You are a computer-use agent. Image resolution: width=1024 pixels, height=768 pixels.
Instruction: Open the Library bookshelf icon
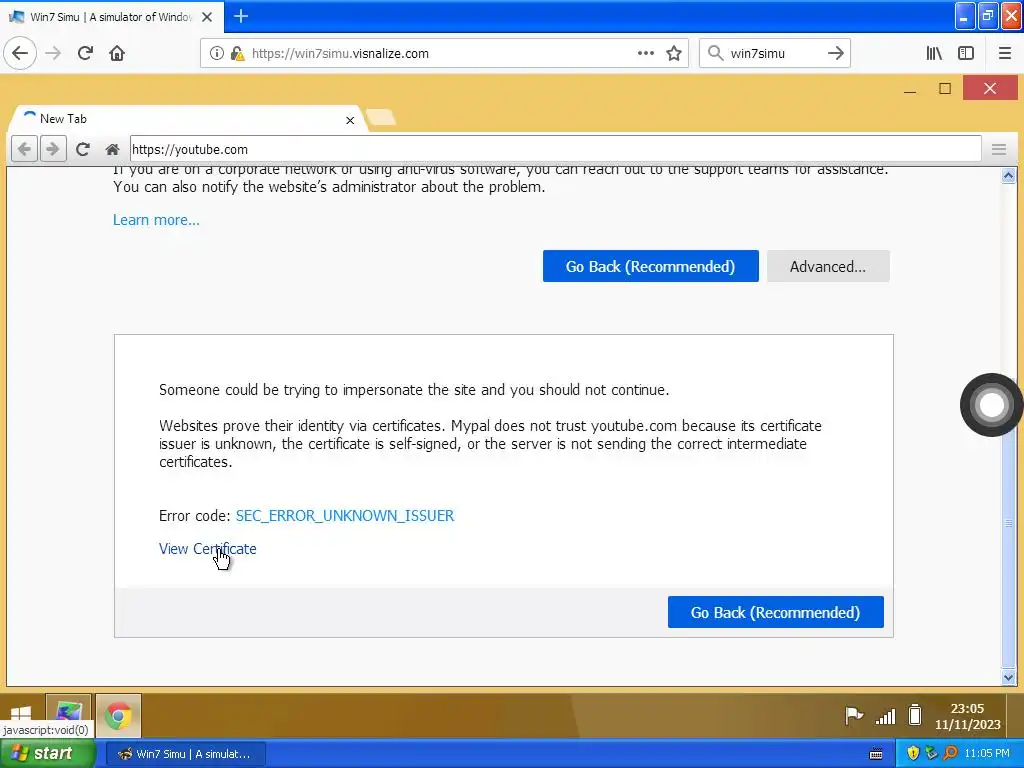point(934,54)
